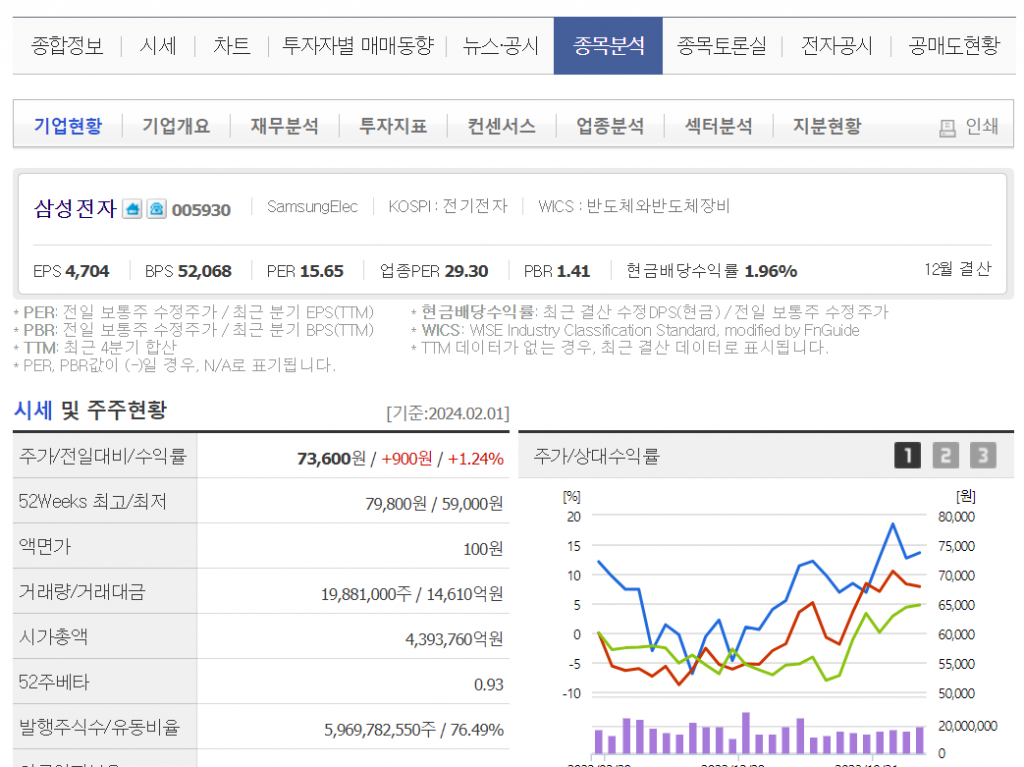Viewport: 1024px width, 767px height.
Task: Click KOSPI : 전기전자 classification
Action: coord(448,206)
